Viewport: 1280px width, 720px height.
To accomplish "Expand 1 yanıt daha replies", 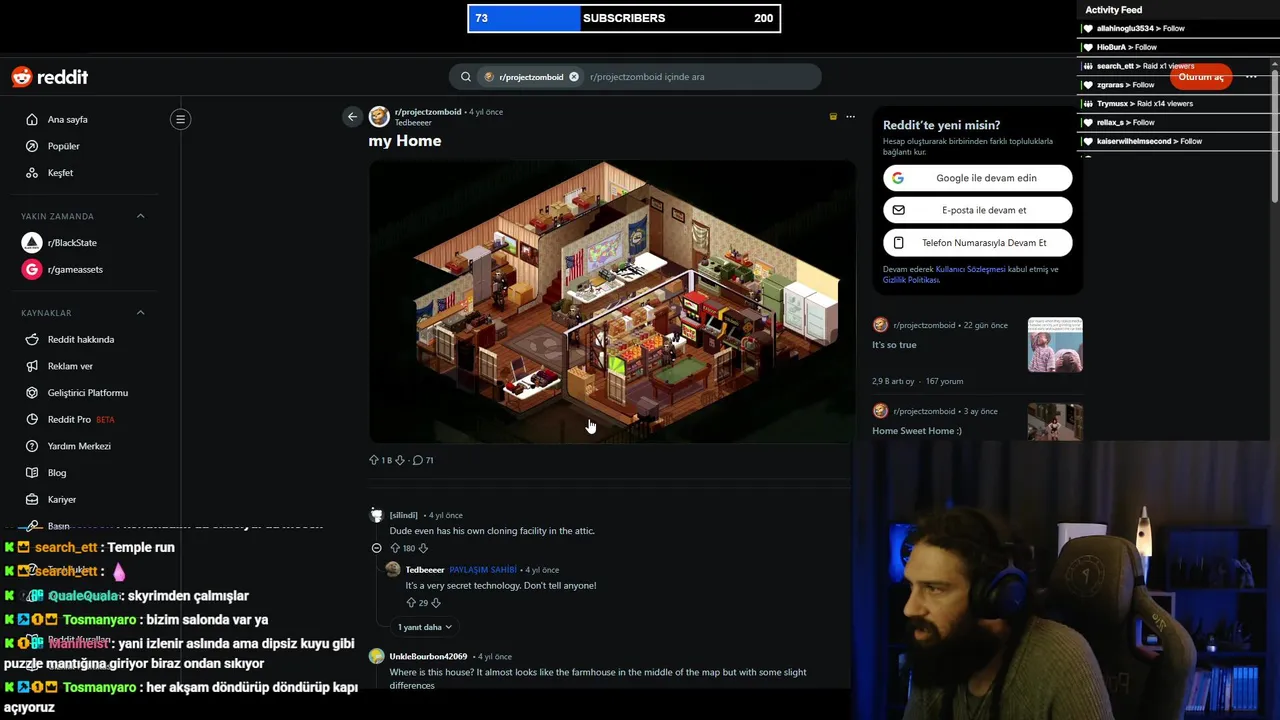I will [424, 627].
